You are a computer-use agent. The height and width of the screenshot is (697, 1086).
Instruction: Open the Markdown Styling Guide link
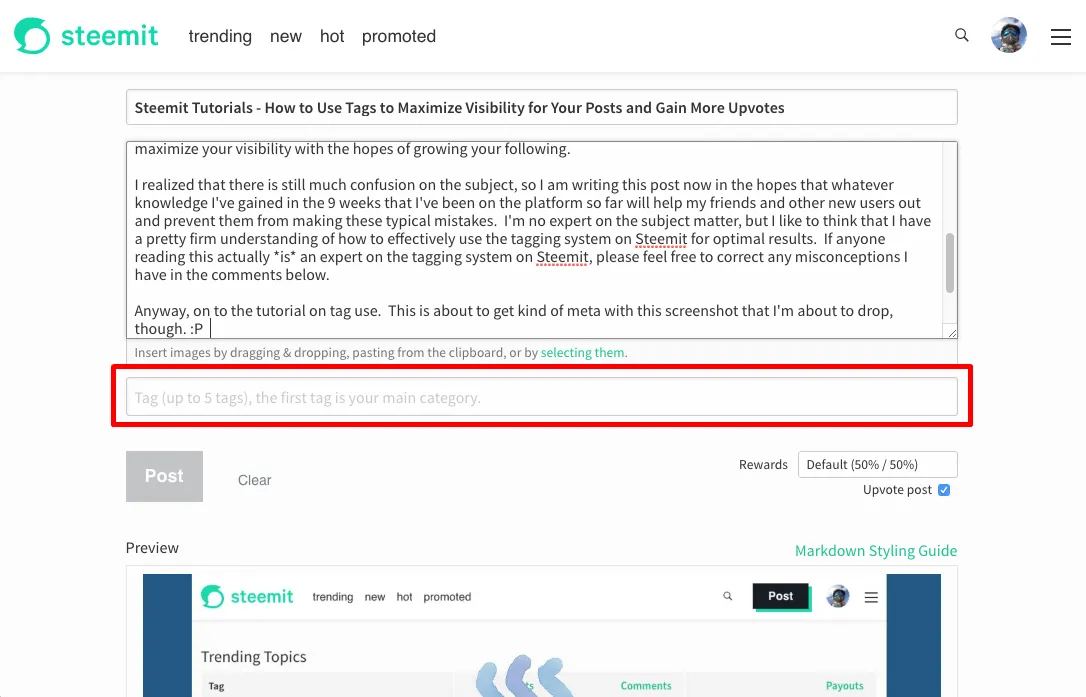876,551
